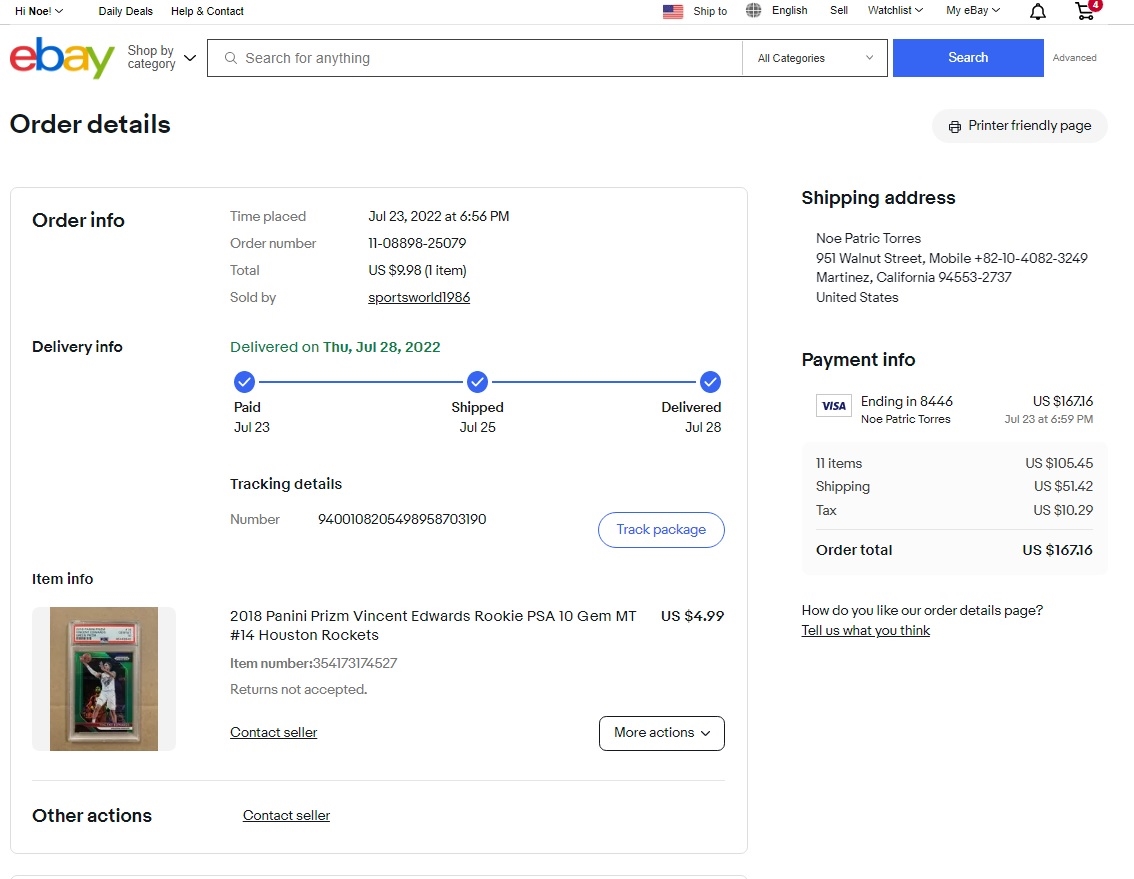Click the US flag icon
This screenshot has width=1134, height=879.
673,11
